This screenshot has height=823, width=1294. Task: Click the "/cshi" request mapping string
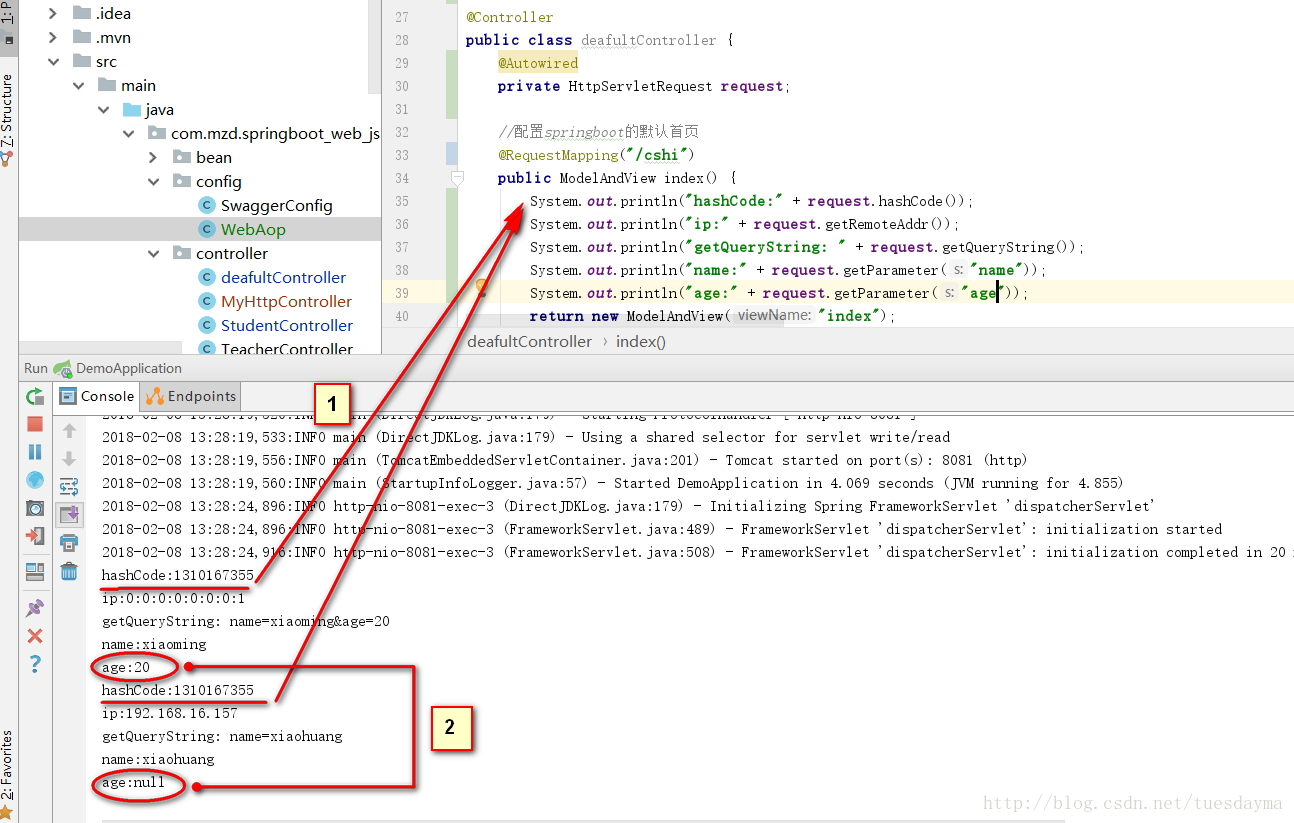tap(655, 155)
